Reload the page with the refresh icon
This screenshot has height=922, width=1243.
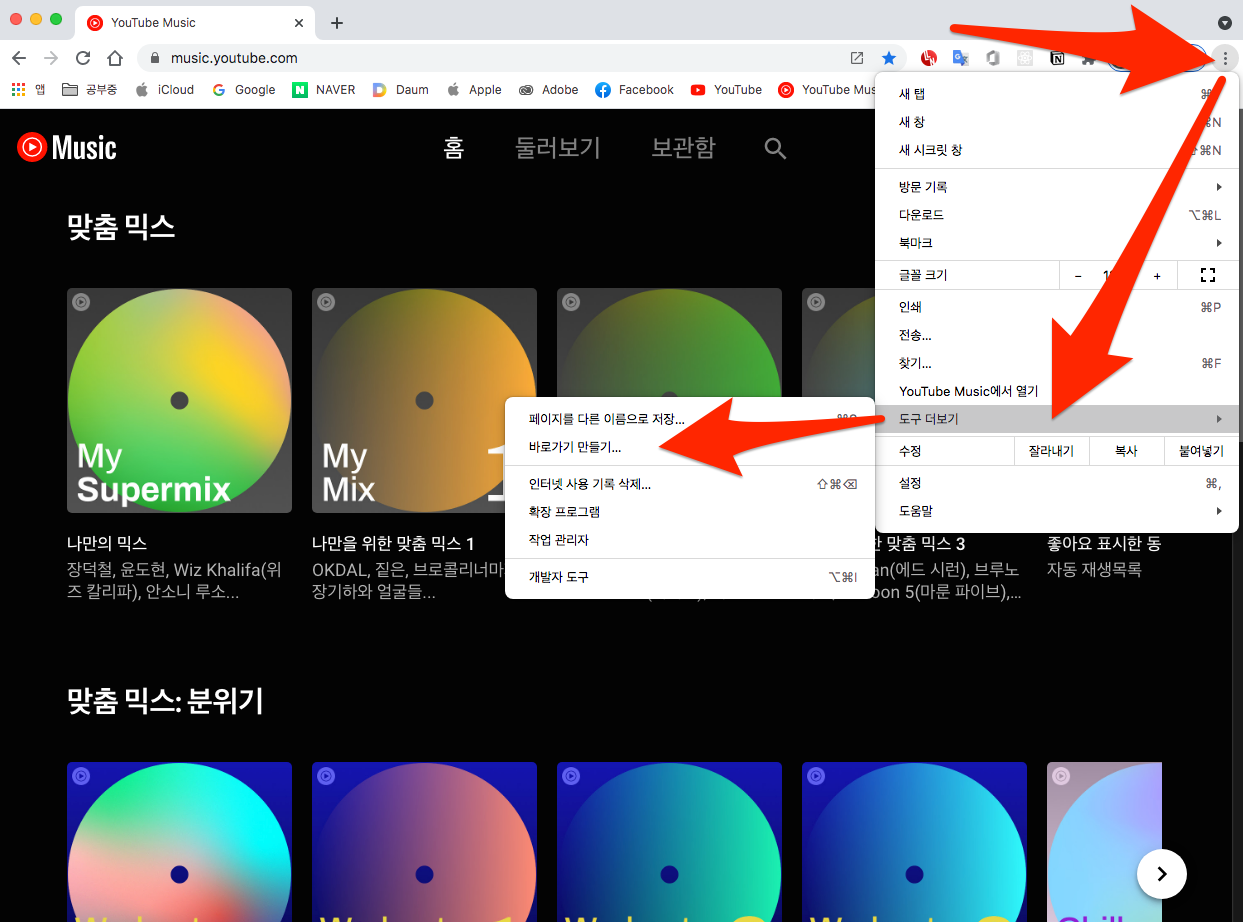[x=83, y=58]
